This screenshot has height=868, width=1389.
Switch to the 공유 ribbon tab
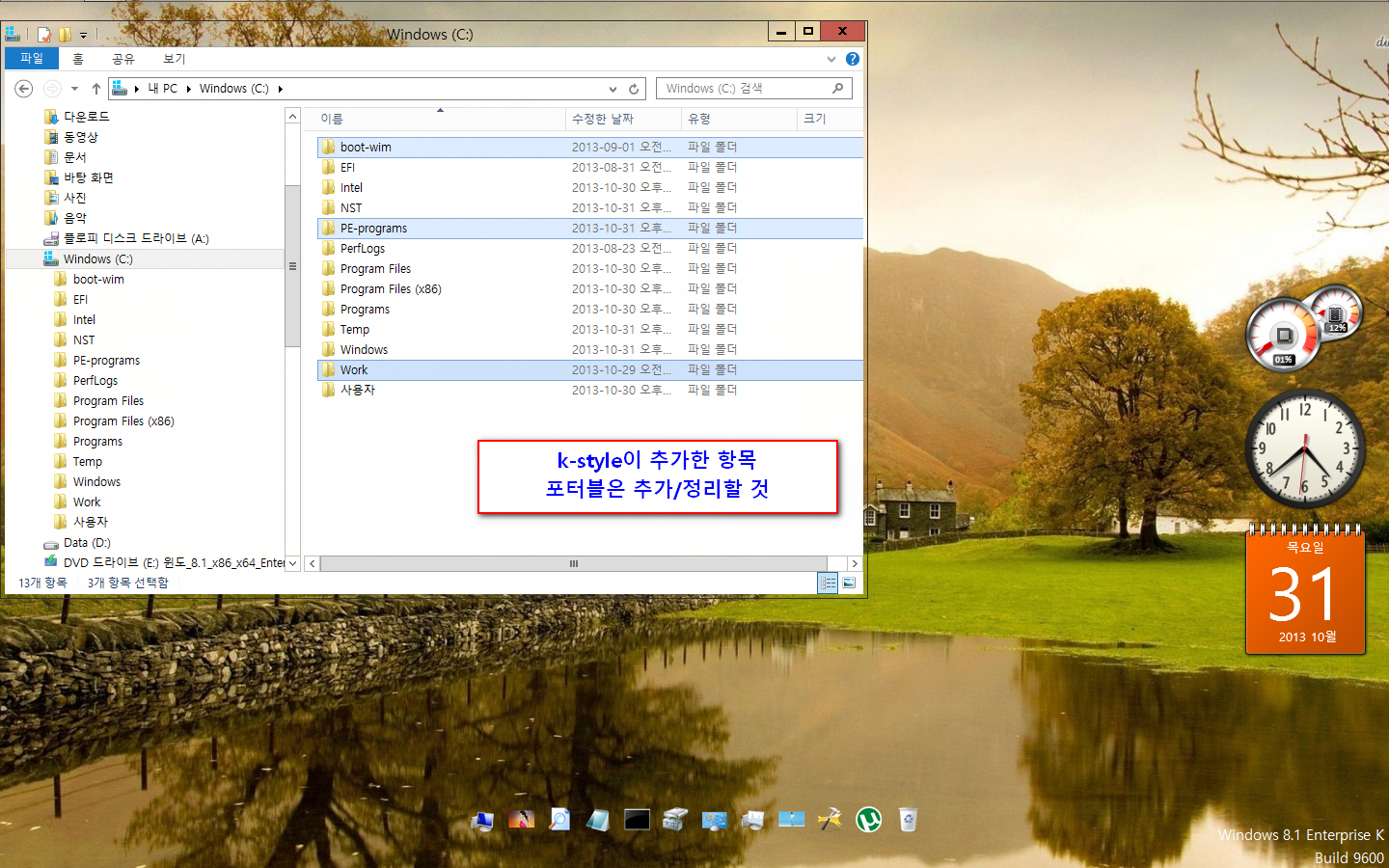123,59
